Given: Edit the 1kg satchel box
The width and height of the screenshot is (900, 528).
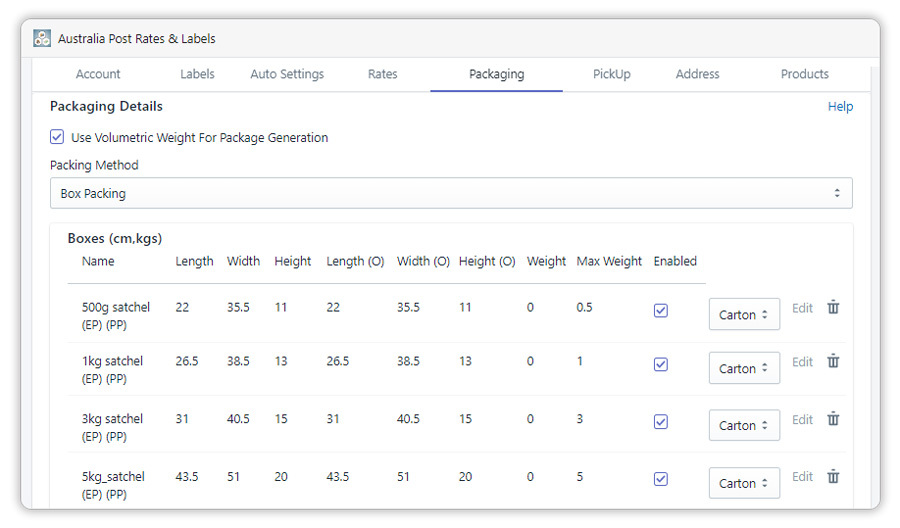Looking at the screenshot, I should coord(802,362).
